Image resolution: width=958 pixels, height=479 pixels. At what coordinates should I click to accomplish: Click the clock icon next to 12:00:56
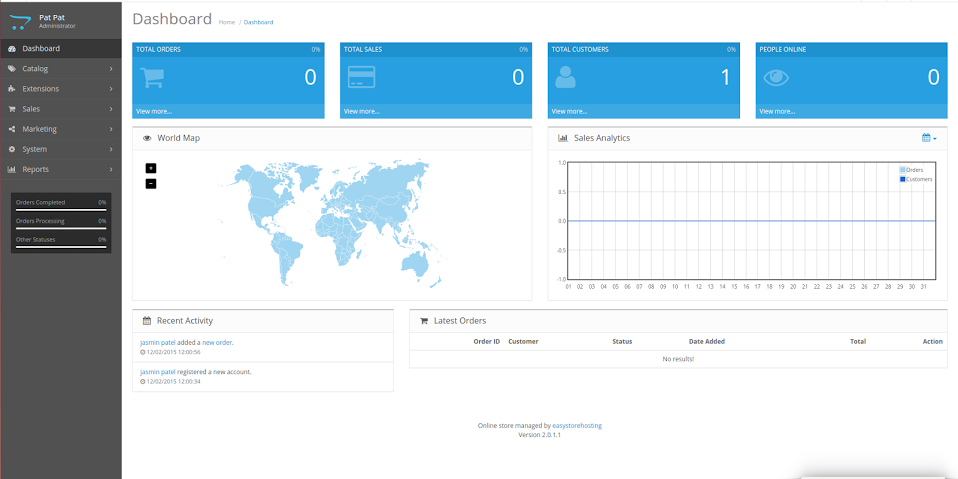(142, 353)
